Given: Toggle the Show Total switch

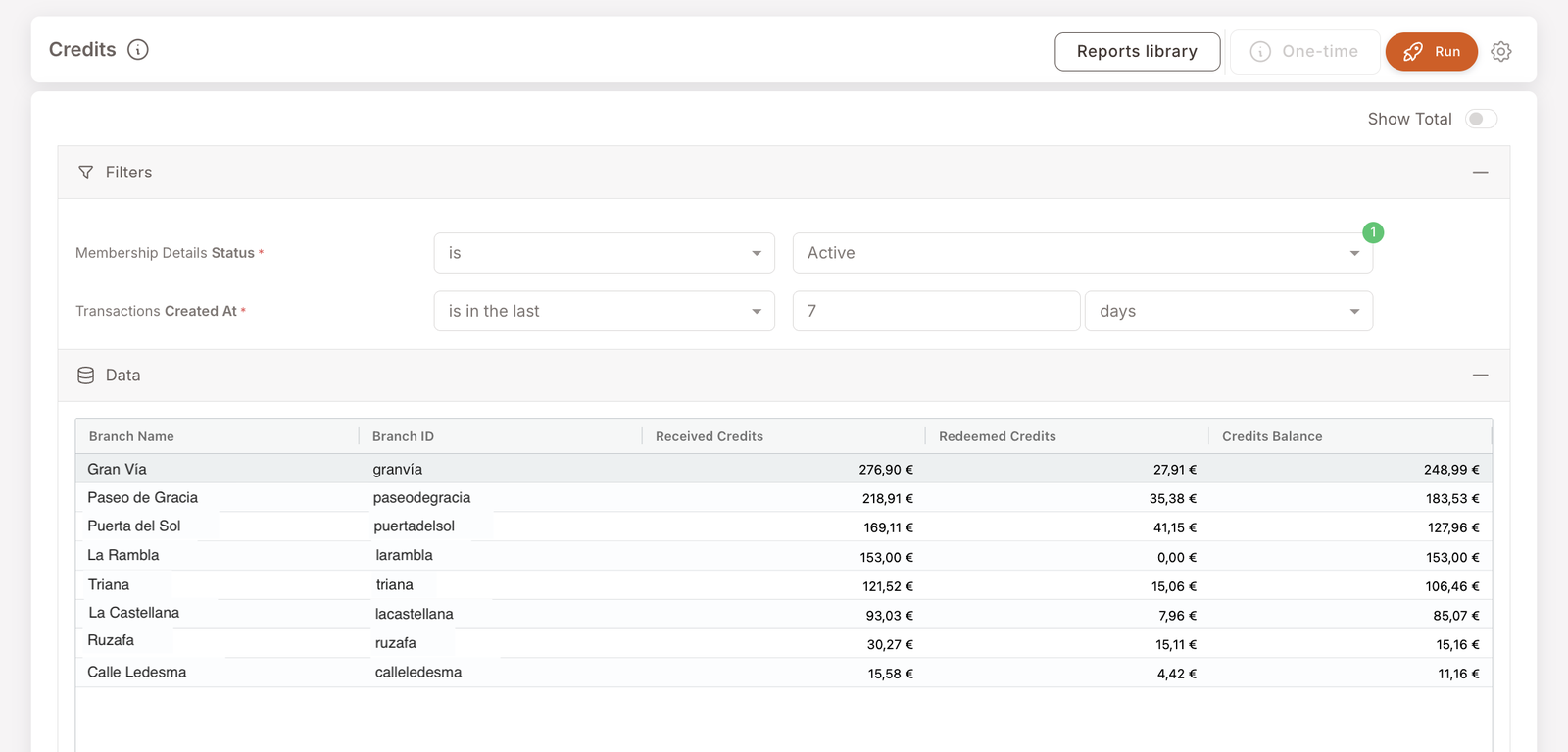Looking at the screenshot, I should click(1481, 119).
